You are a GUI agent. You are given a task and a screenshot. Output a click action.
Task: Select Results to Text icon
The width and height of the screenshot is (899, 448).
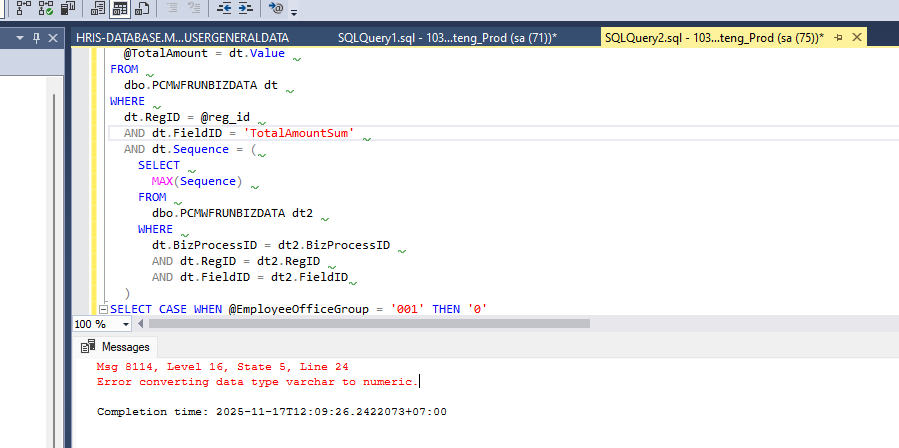[97, 9]
